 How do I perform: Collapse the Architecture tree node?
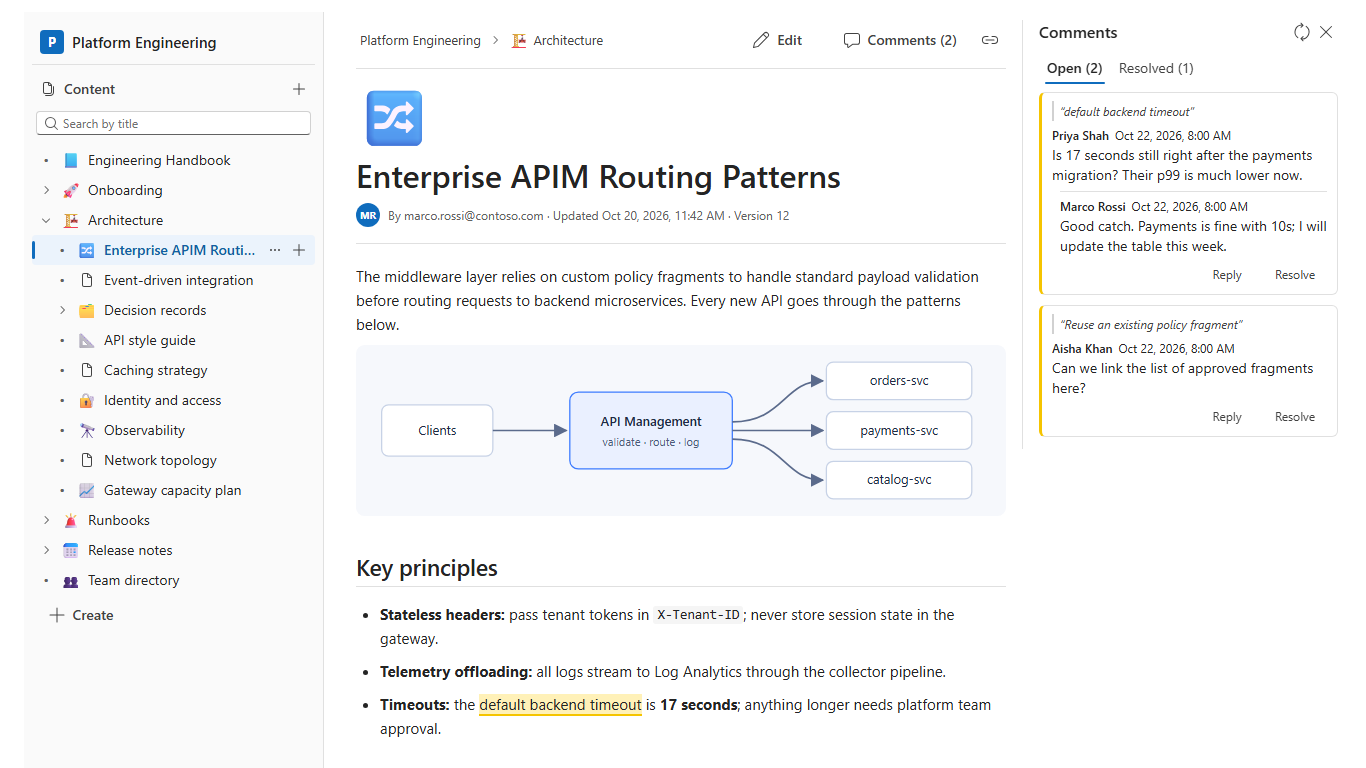coord(46,220)
